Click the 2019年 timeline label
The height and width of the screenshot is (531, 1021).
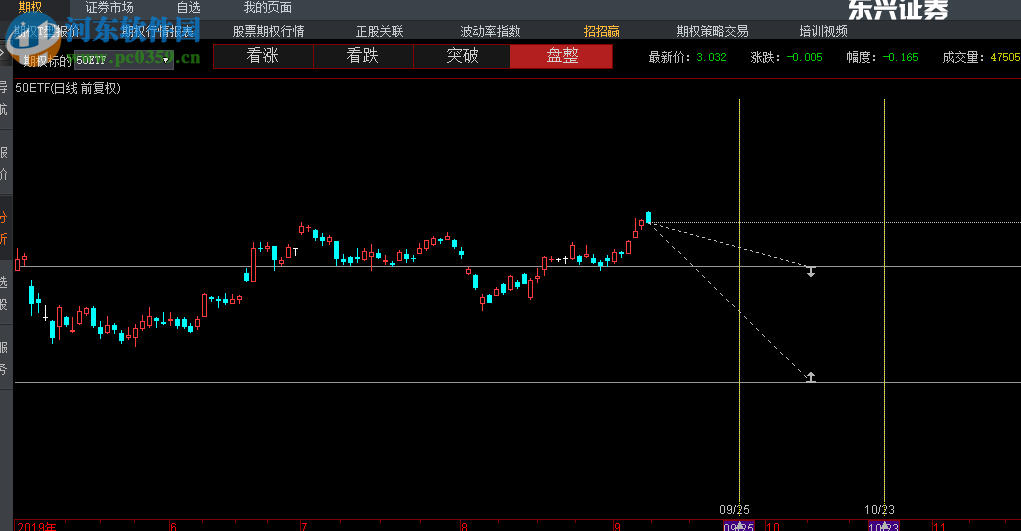(37, 526)
